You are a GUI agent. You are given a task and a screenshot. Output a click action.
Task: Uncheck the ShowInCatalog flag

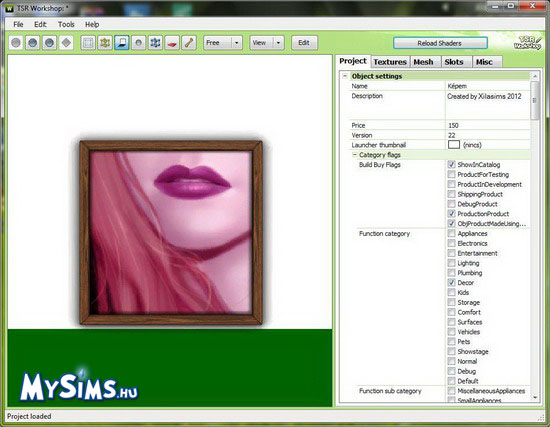452,165
